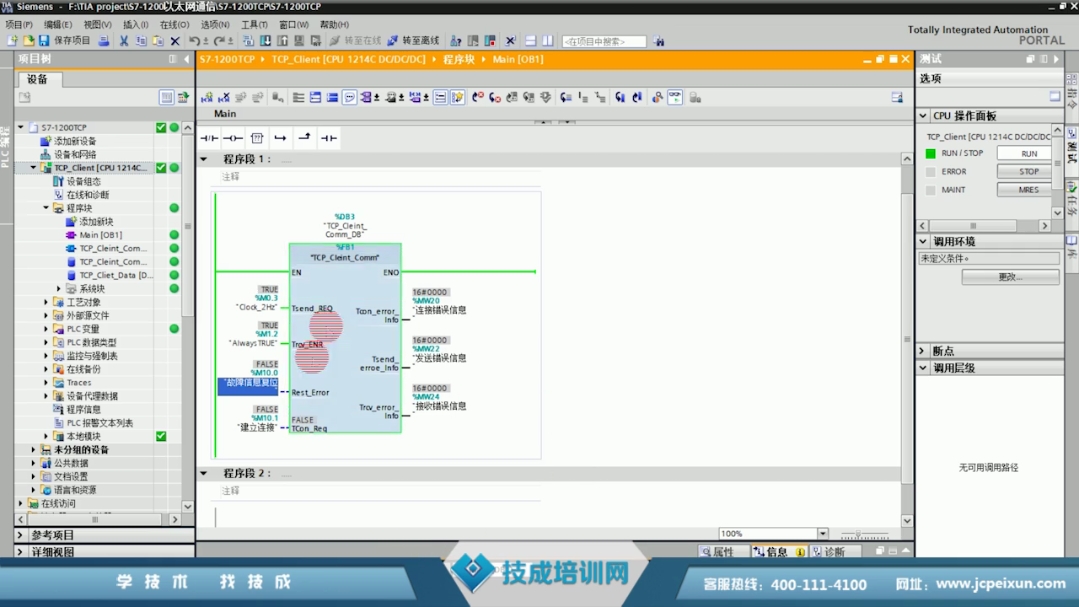Screen dimensions: 1079x607
Task: Click the delete network icon
Action: pos(224,98)
